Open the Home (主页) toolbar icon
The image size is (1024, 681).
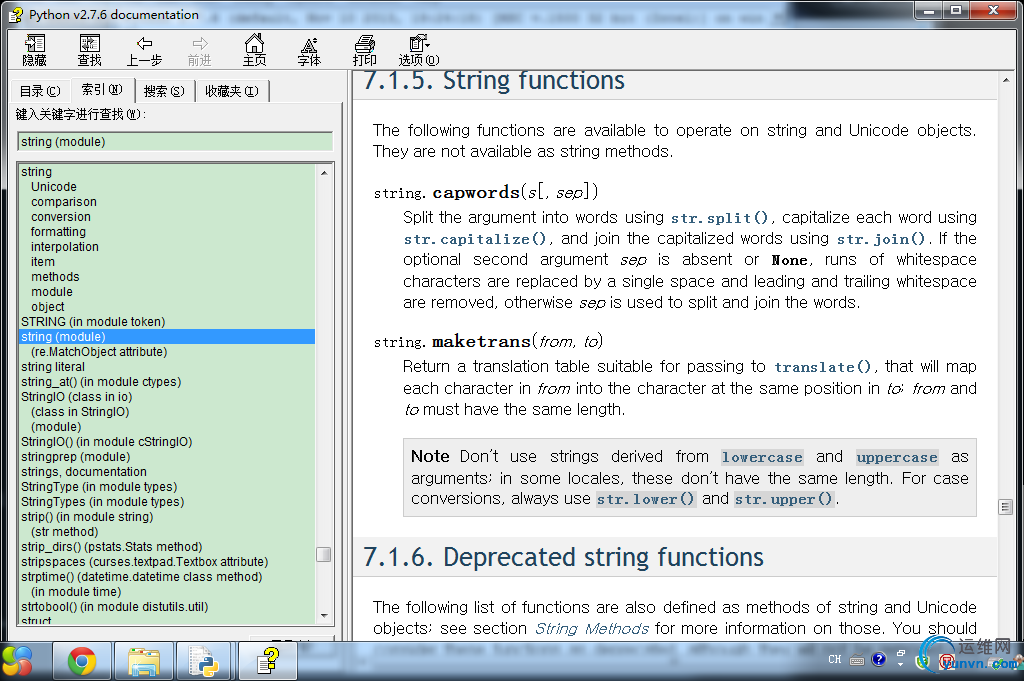pyautogui.click(x=255, y=50)
